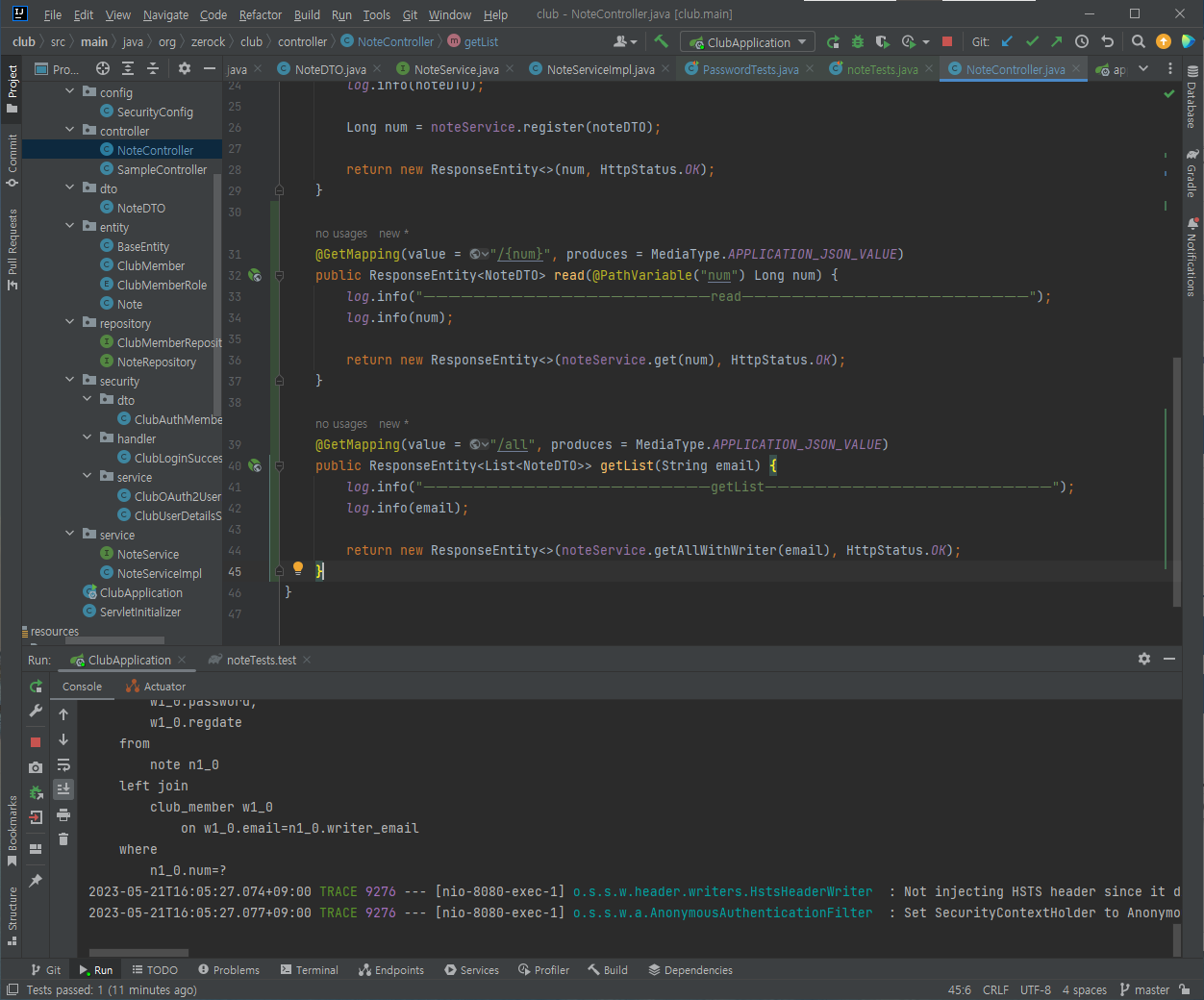Collapse the config folder in Project tree

tap(69, 91)
